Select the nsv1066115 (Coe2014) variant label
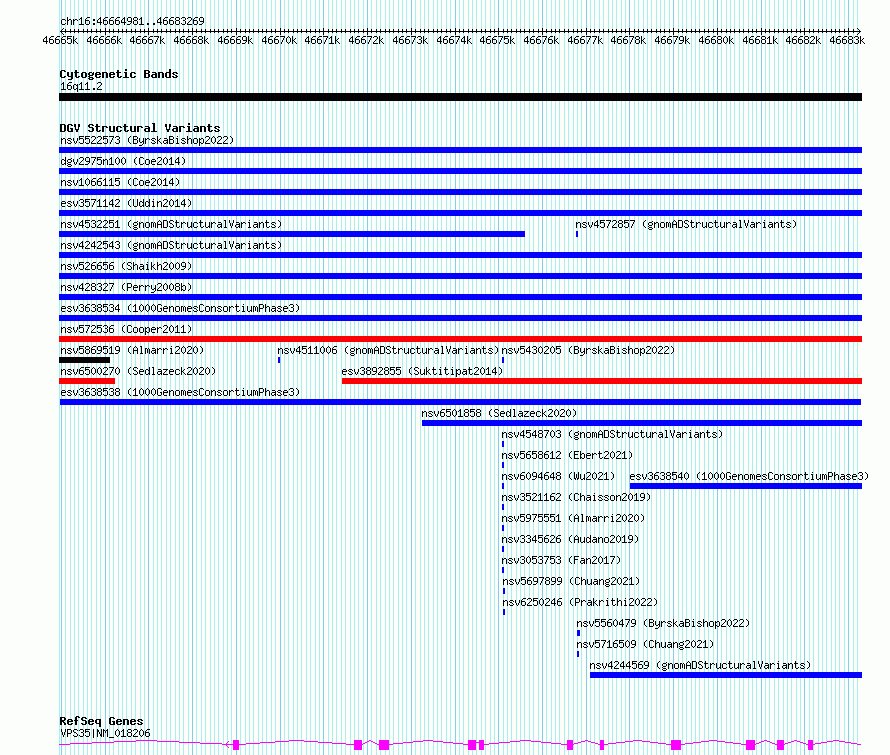 pyautogui.click(x=120, y=182)
